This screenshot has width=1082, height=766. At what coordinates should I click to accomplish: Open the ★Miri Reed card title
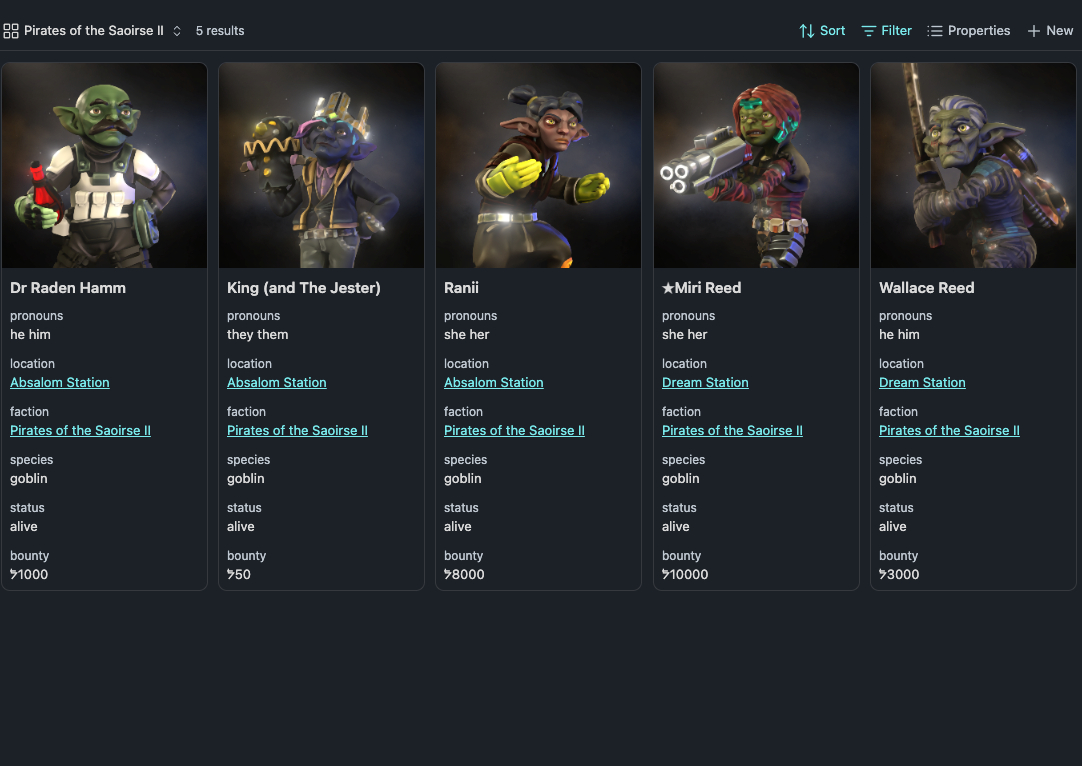click(x=701, y=288)
